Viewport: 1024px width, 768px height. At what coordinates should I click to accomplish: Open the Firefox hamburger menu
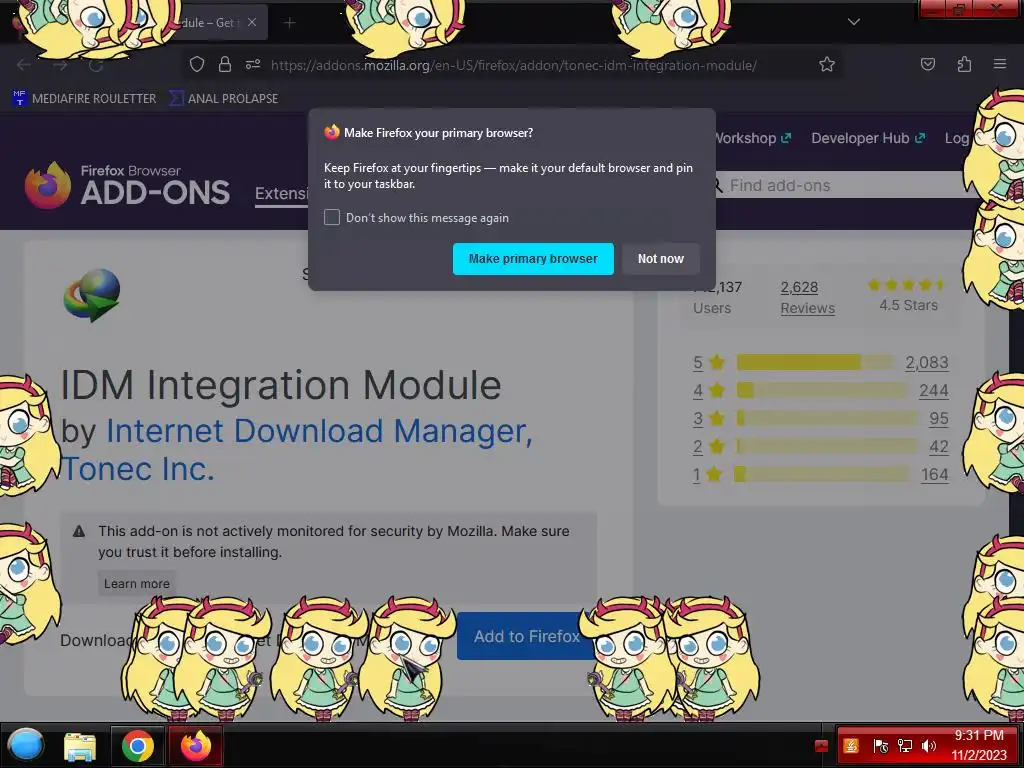(x=1000, y=64)
